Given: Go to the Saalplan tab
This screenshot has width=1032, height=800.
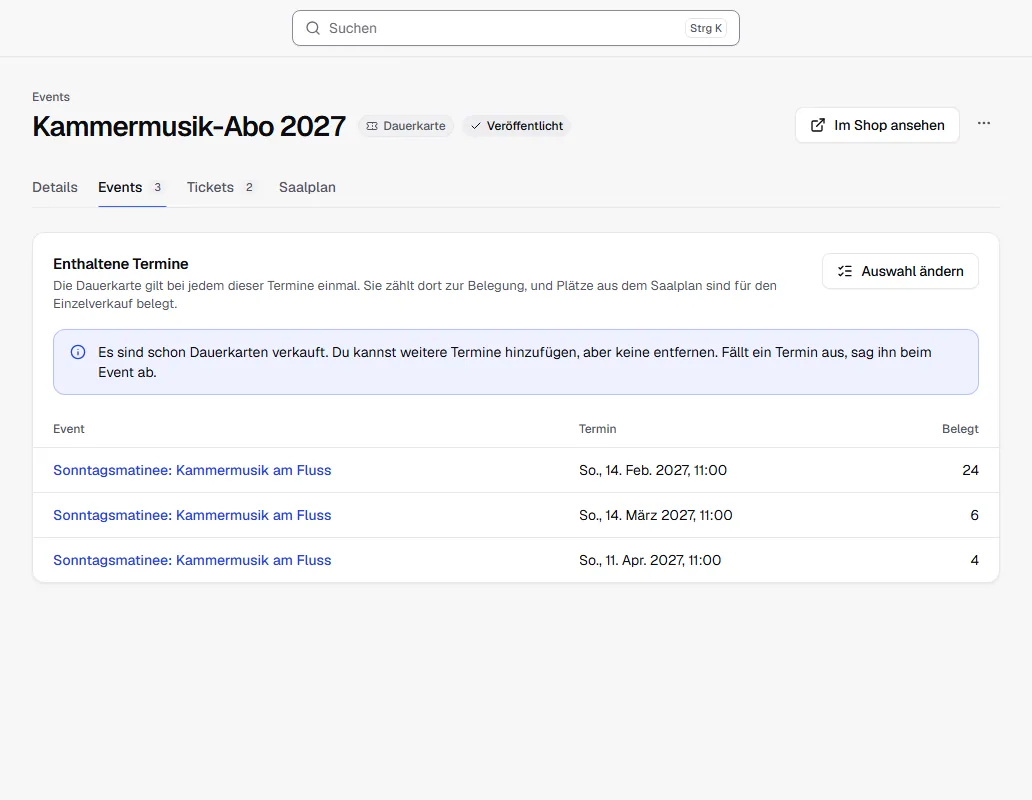Looking at the screenshot, I should click(x=307, y=188).
